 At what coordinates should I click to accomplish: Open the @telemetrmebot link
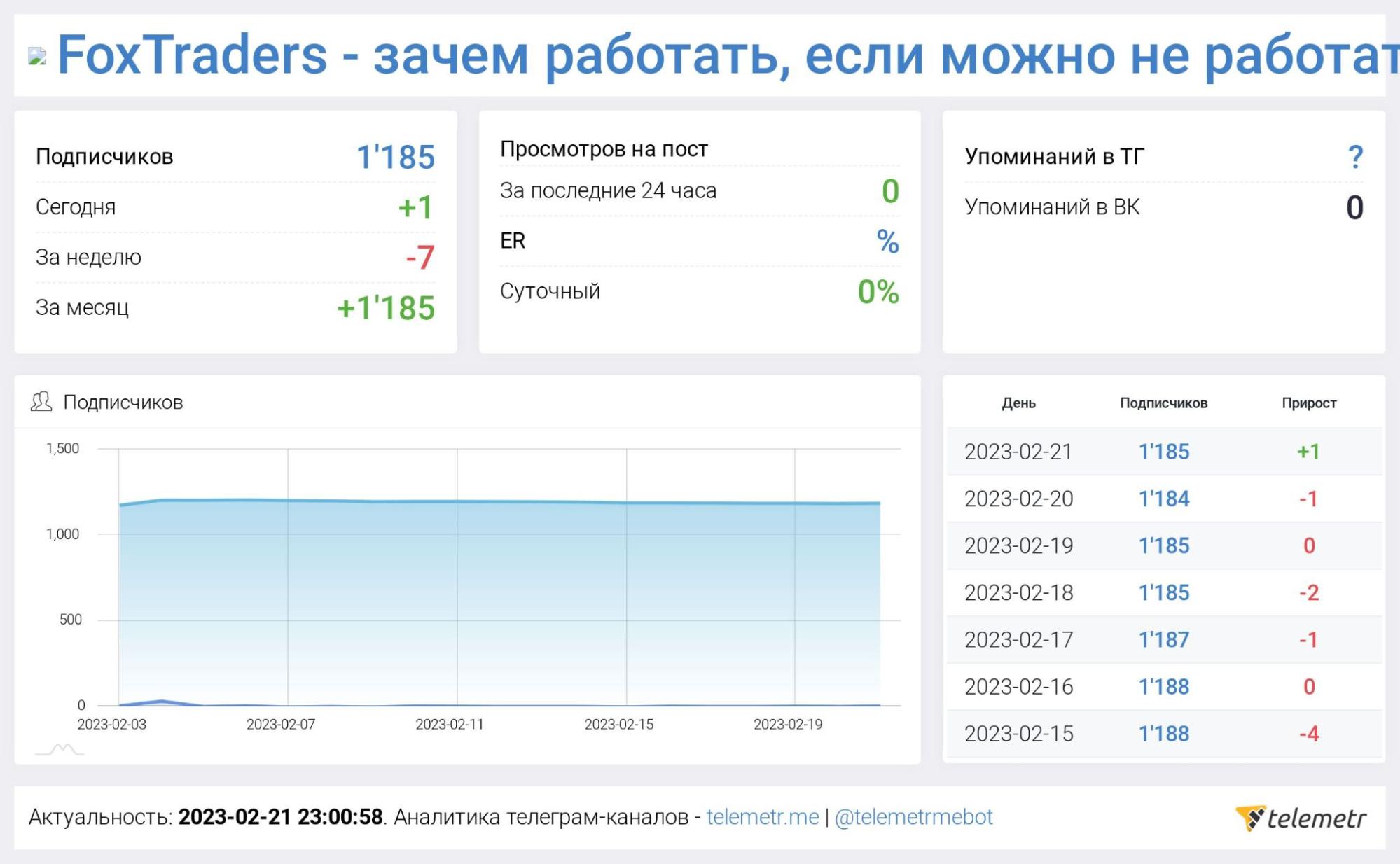pos(913,817)
